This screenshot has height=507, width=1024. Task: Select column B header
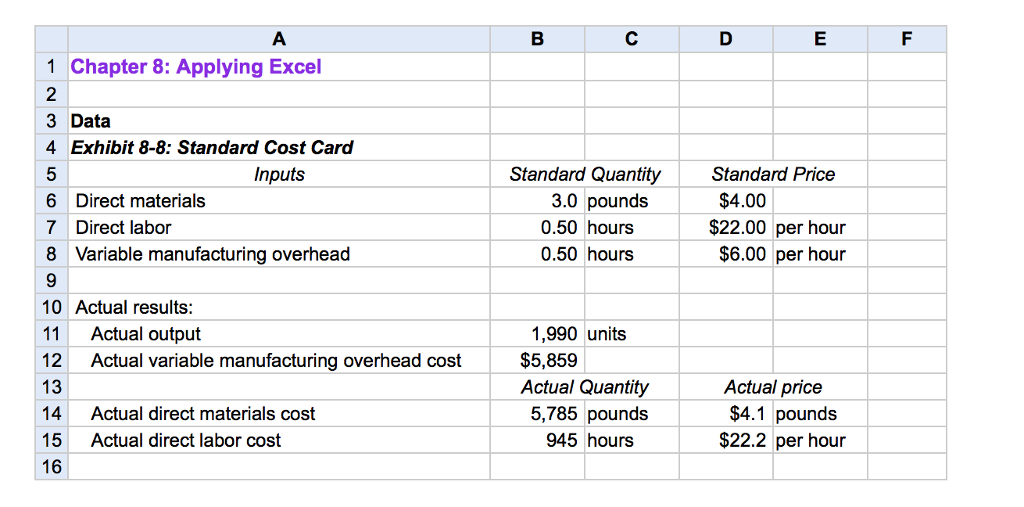click(537, 39)
